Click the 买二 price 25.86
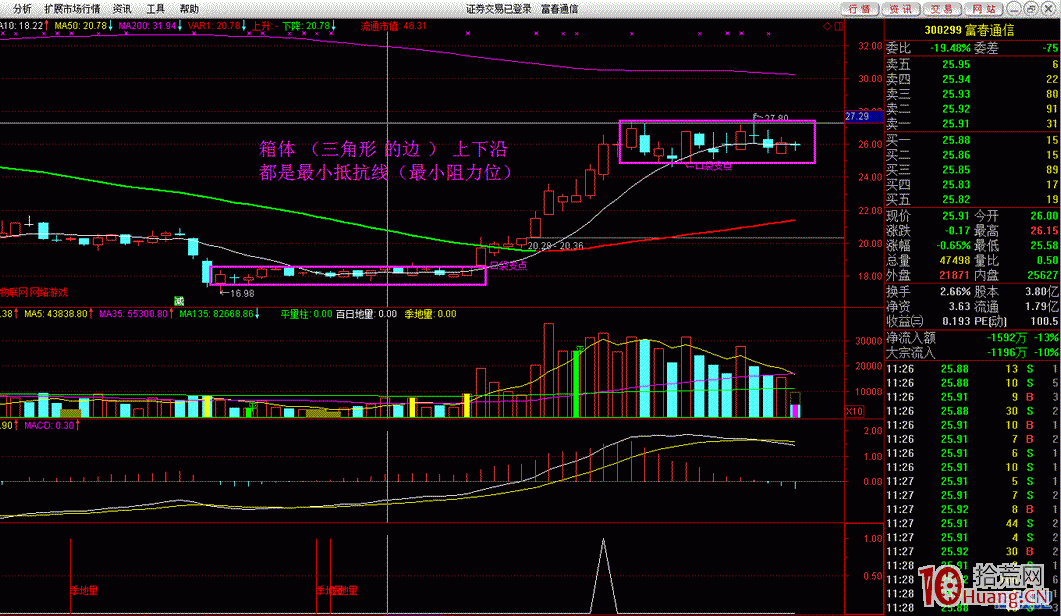The height and width of the screenshot is (616, 1061). coord(956,155)
